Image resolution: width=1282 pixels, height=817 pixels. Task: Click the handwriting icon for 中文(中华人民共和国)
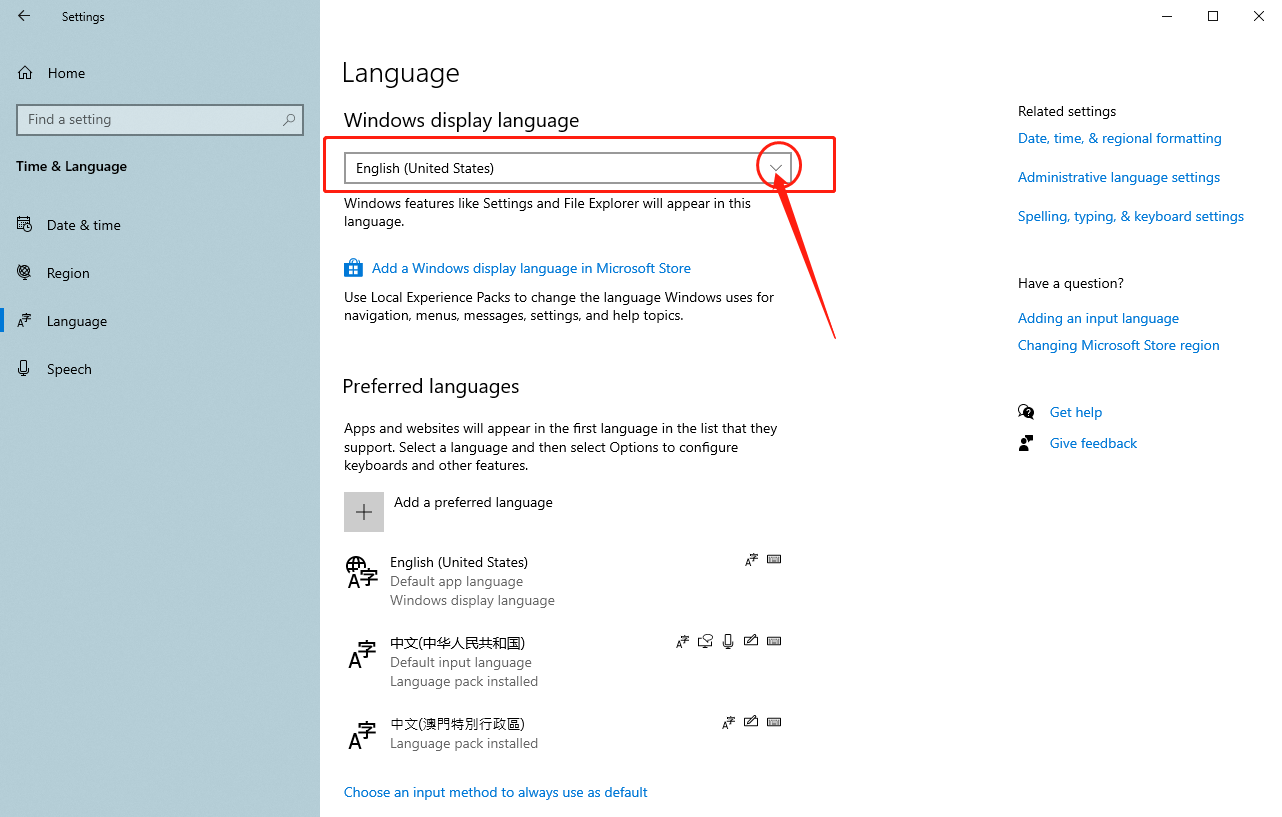(x=751, y=641)
